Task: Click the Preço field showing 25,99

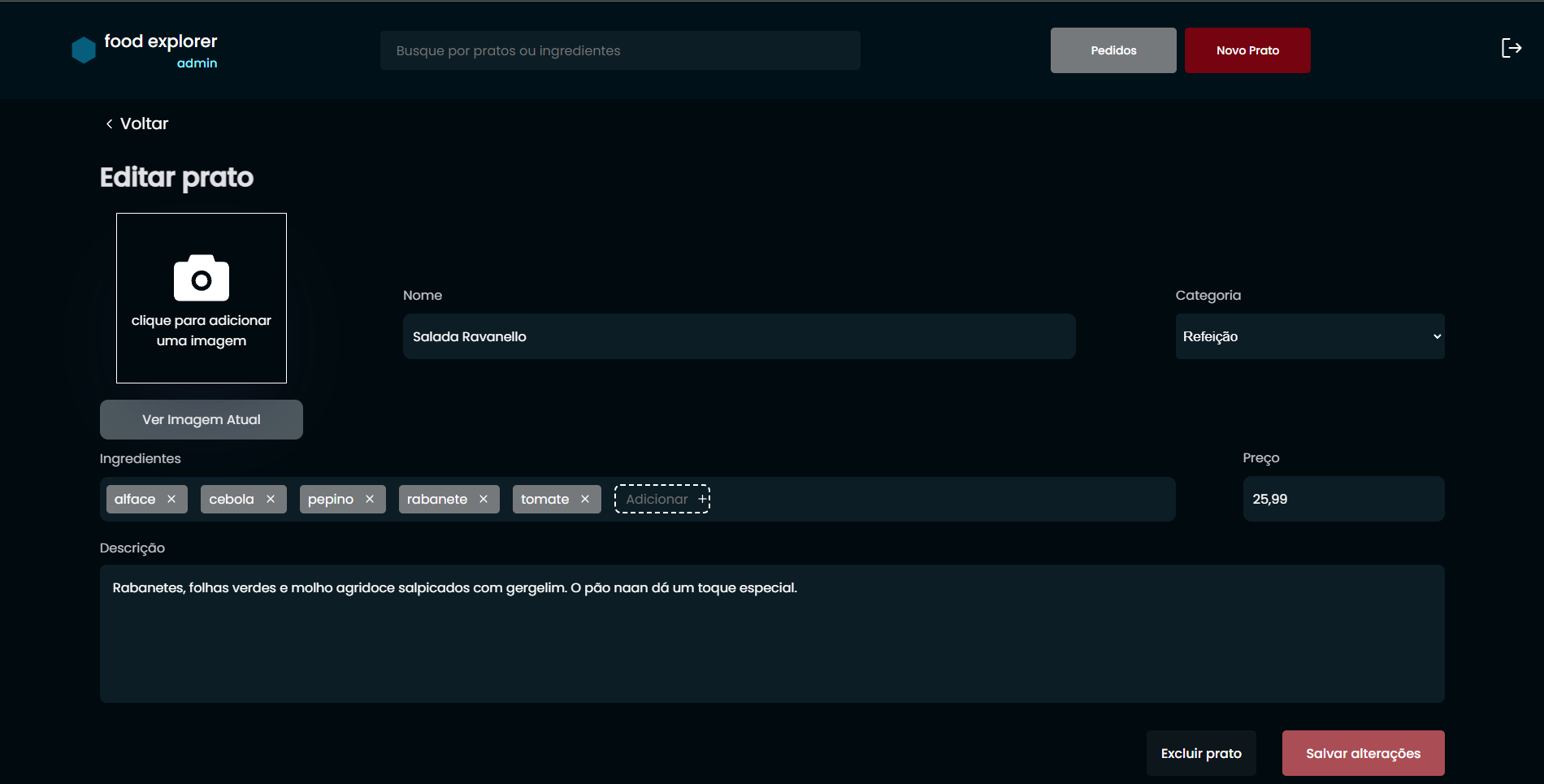Action: (1342, 499)
